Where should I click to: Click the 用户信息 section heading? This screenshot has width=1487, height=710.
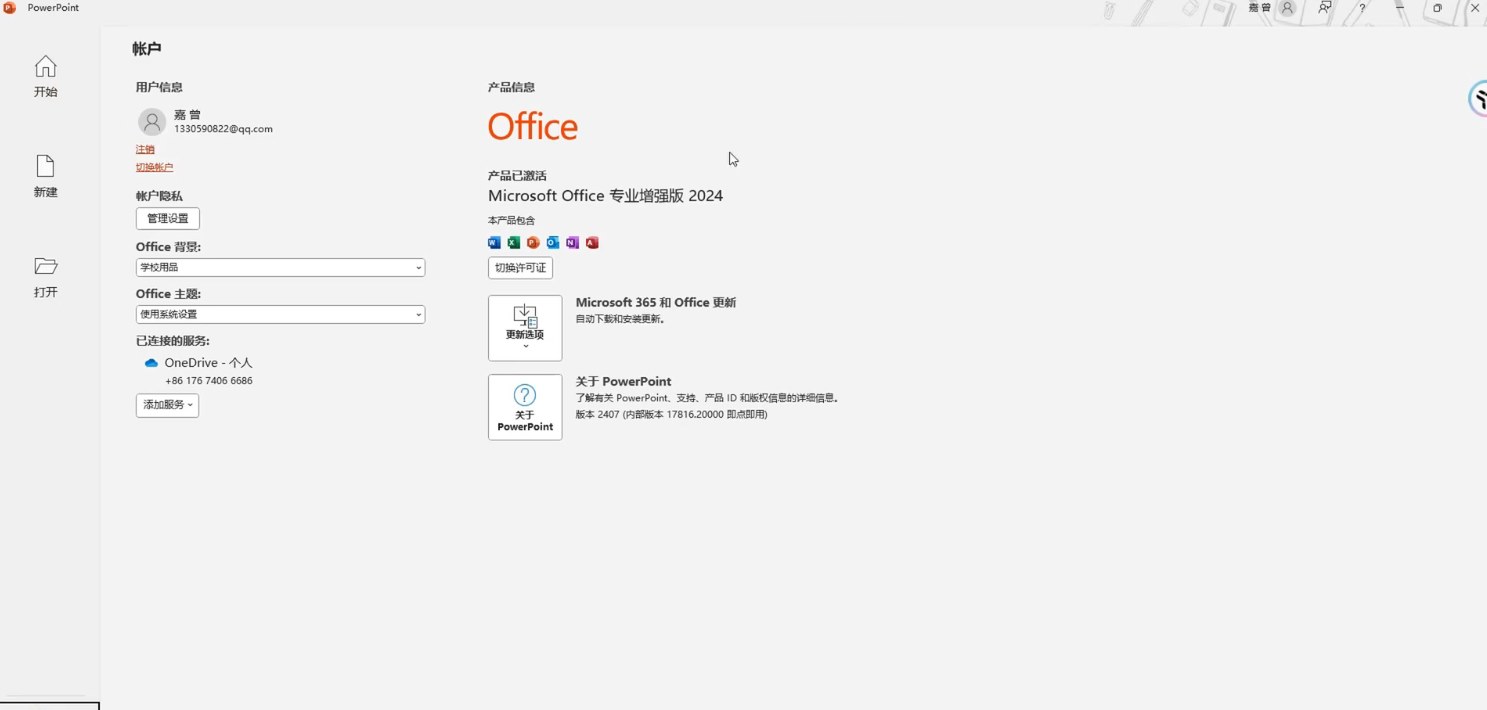click(x=159, y=87)
